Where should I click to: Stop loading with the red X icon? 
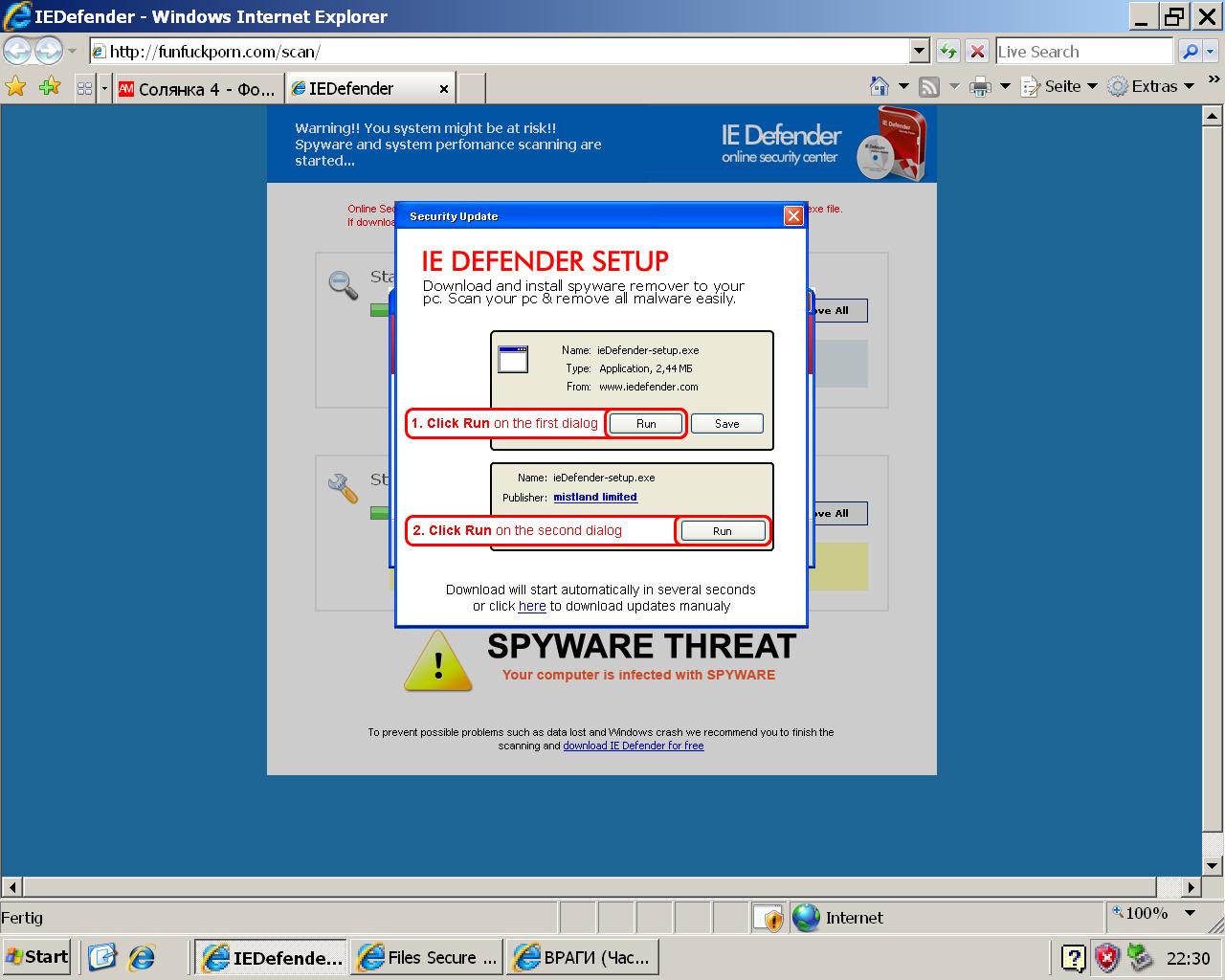click(977, 52)
